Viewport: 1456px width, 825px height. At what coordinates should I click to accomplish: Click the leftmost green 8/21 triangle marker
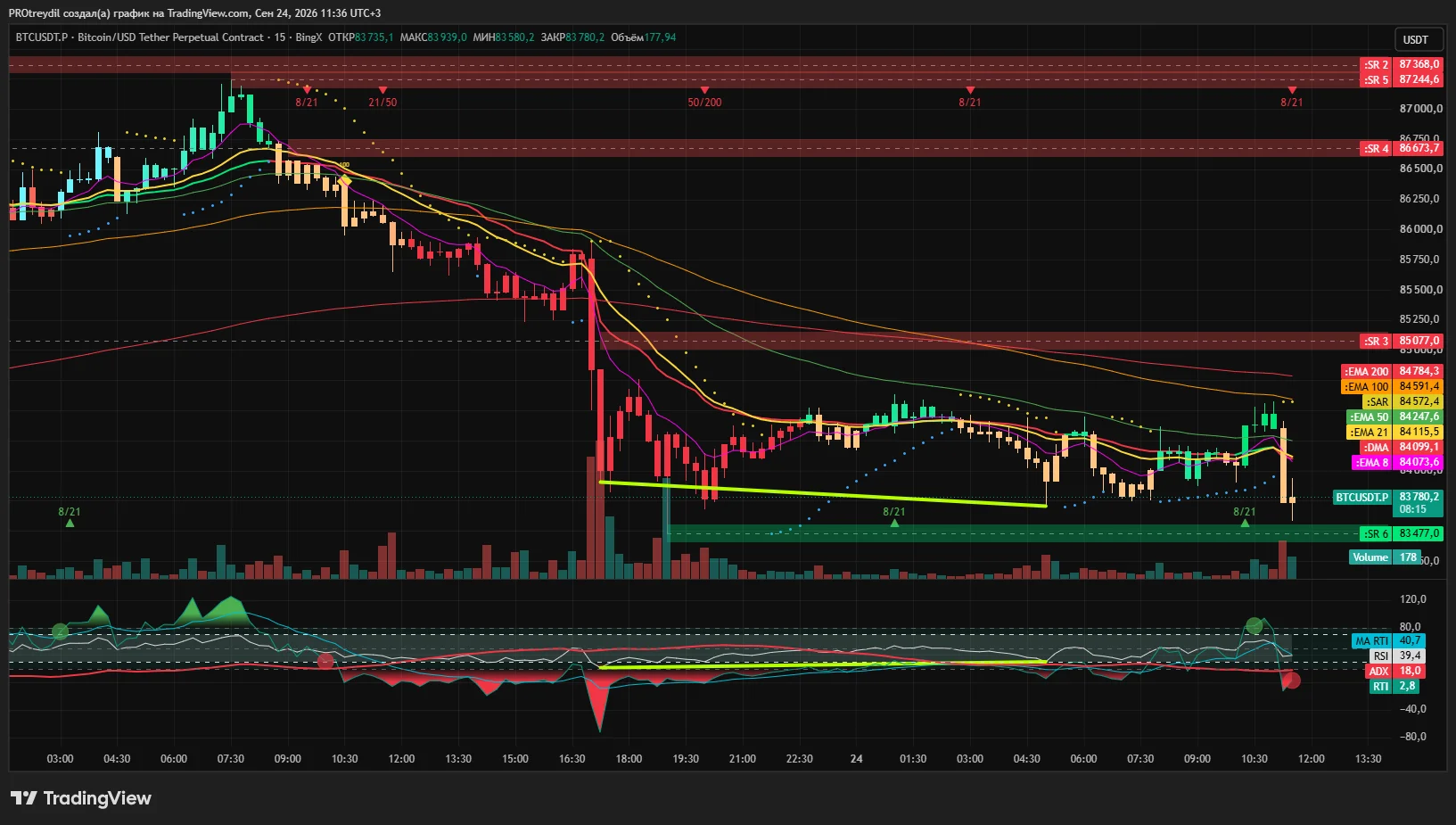coord(70,523)
